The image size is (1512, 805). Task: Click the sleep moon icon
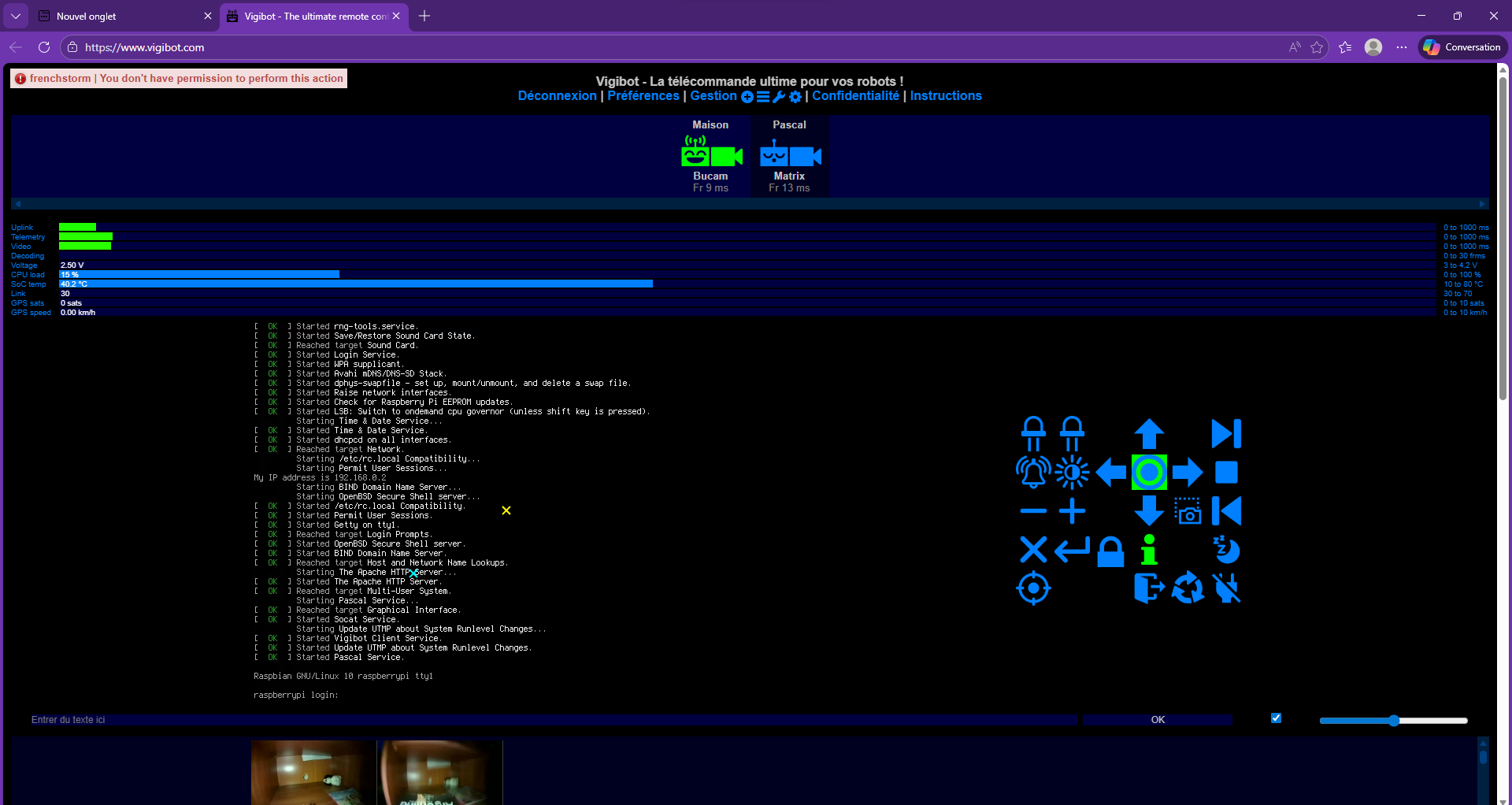click(x=1226, y=549)
